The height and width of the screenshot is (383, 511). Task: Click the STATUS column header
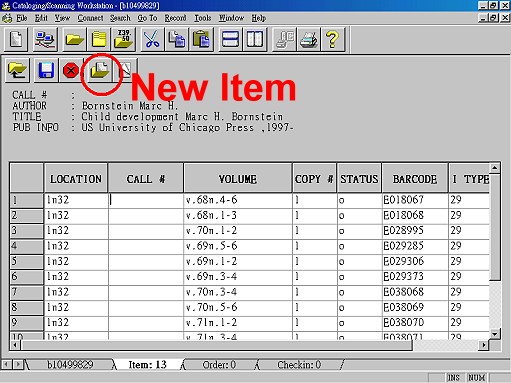point(359,179)
